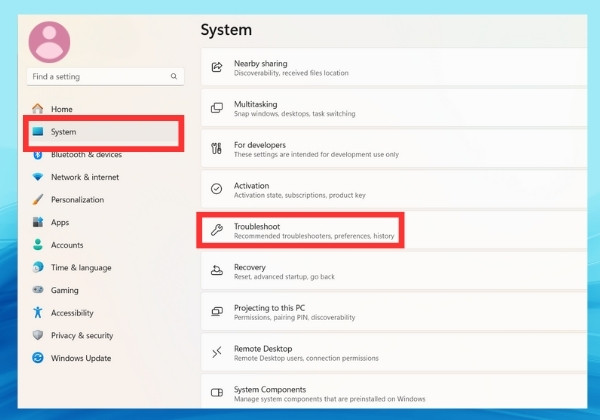
Task: Click the search magnifier icon
Action: (174, 77)
